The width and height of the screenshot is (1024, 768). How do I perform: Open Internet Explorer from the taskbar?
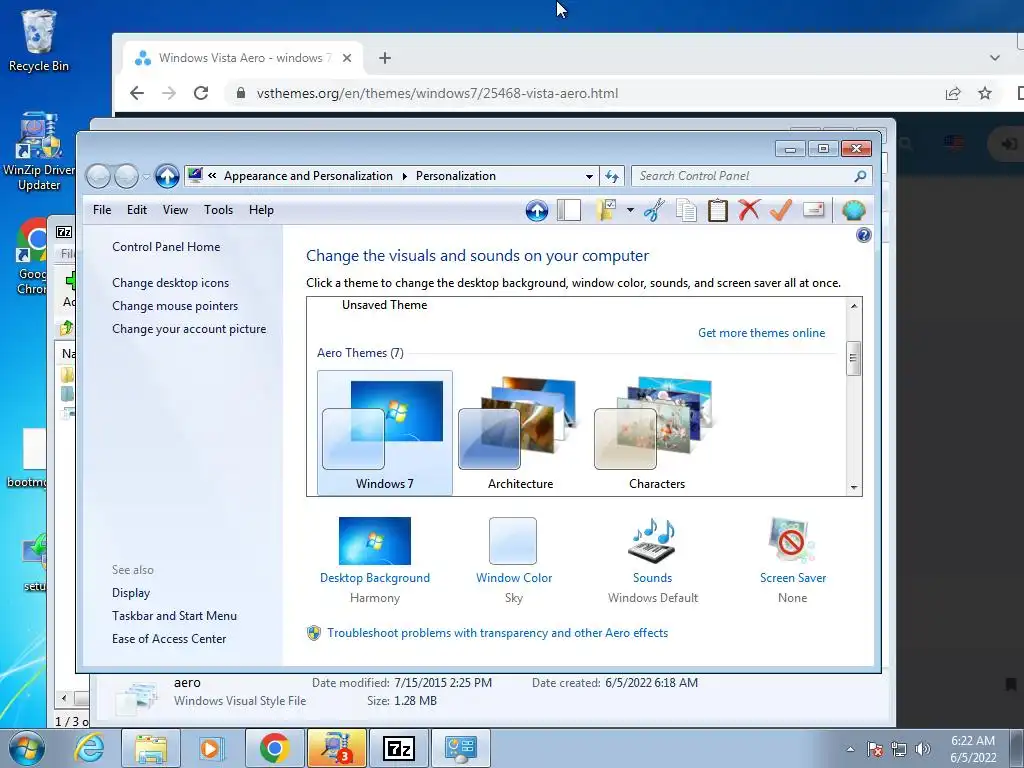click(89, 748)
